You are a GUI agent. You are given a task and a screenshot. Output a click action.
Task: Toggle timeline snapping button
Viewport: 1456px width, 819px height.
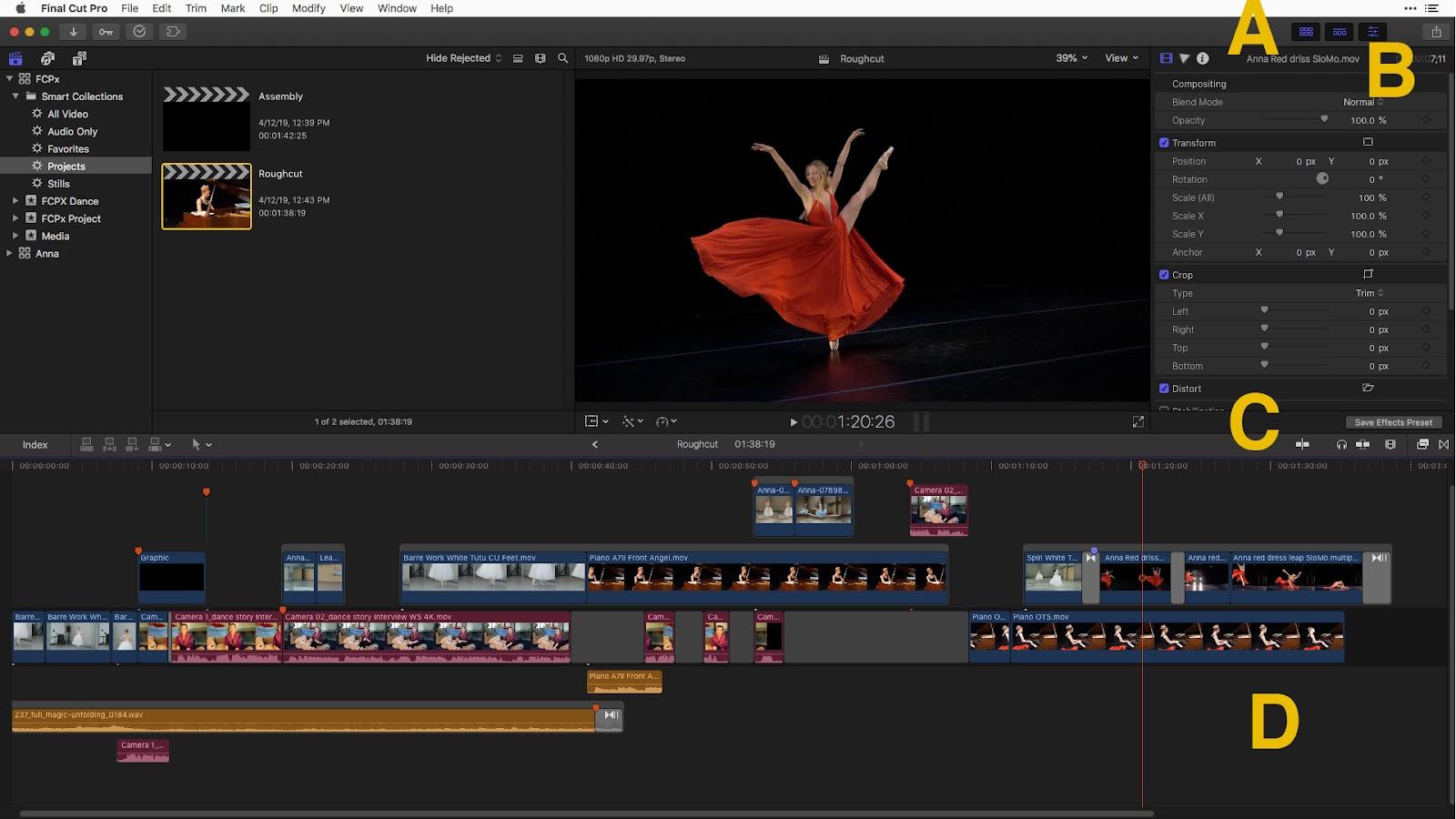point(1363,444)
